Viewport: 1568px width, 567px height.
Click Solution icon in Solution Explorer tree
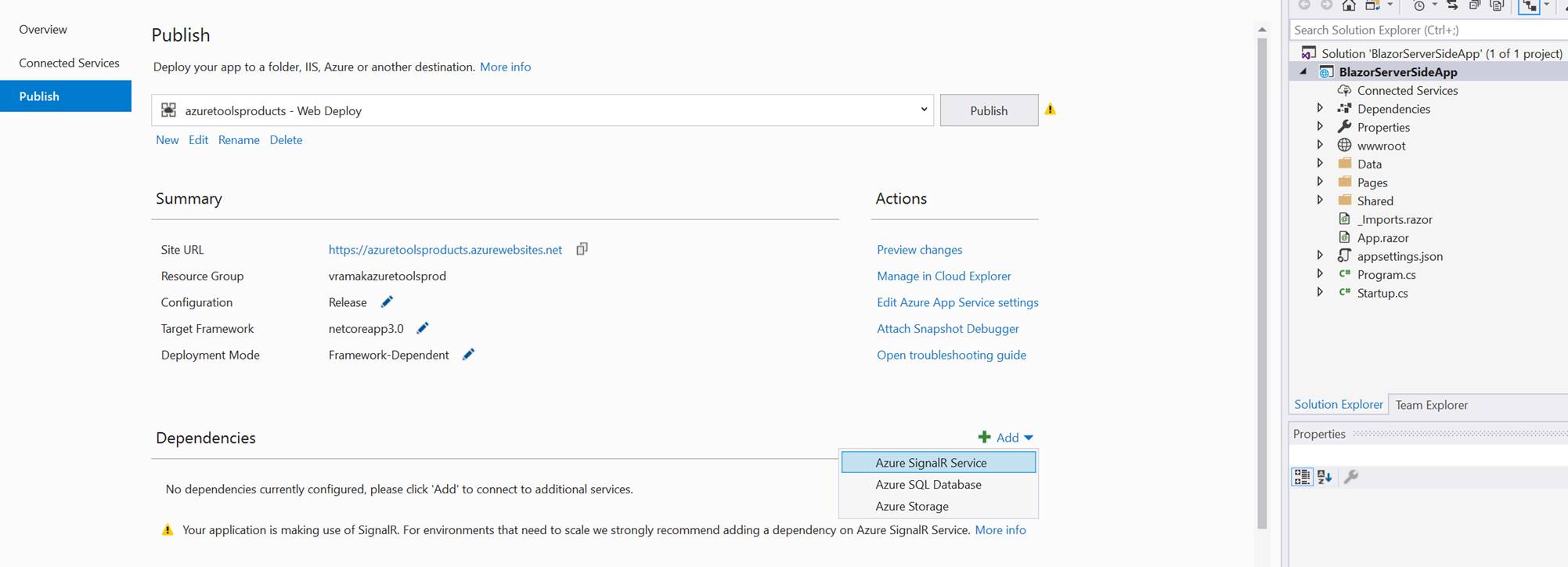(1308, 52)
